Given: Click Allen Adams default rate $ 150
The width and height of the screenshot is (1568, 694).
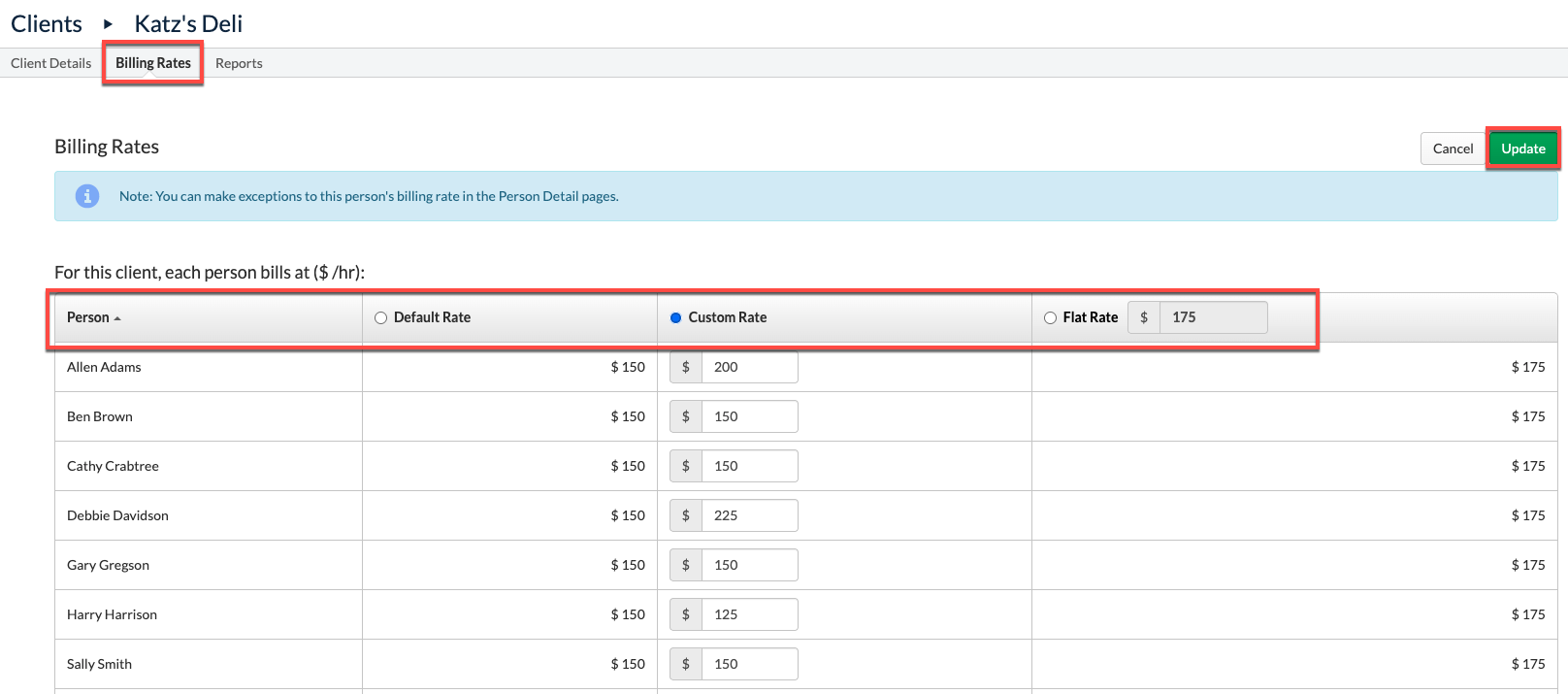Looking at the screenshot, I should pos(628,367).
